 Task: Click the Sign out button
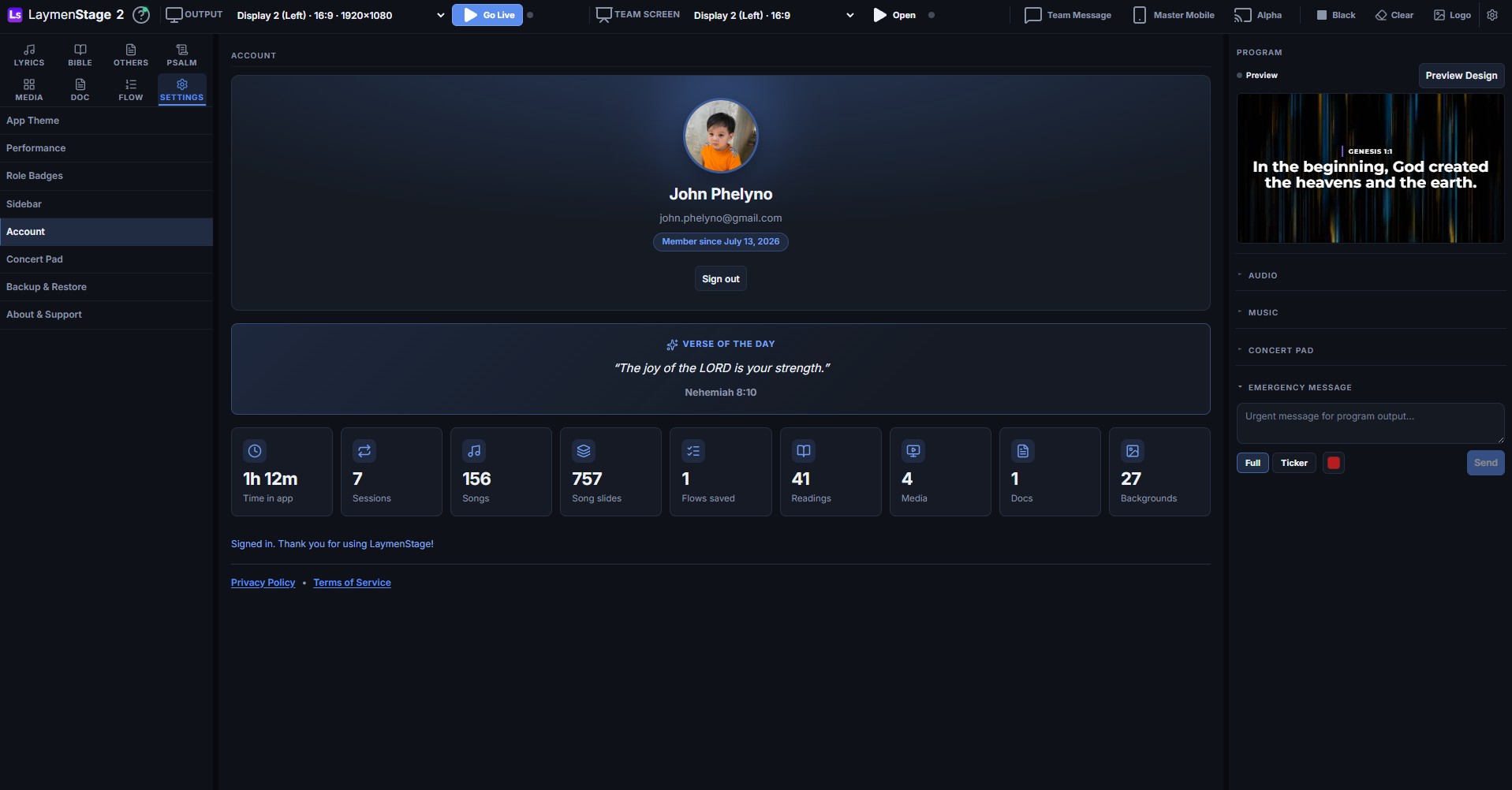click(x=721, y=279)
